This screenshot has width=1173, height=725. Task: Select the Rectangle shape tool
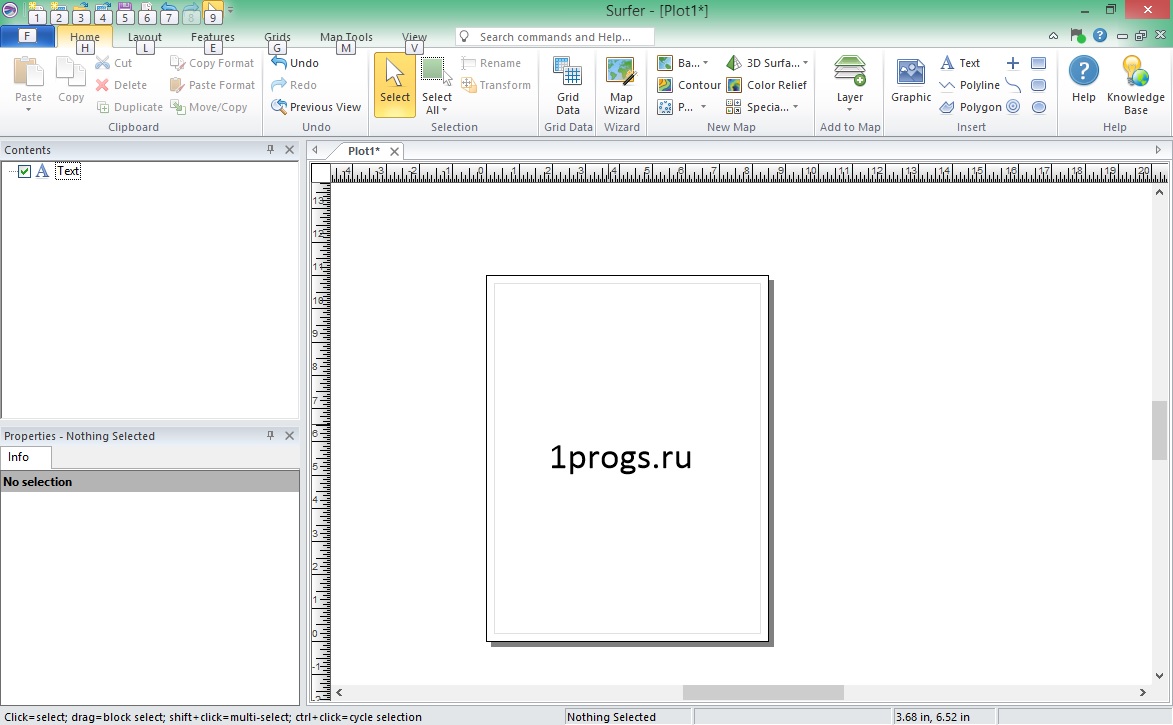(x=1038, y=63)
